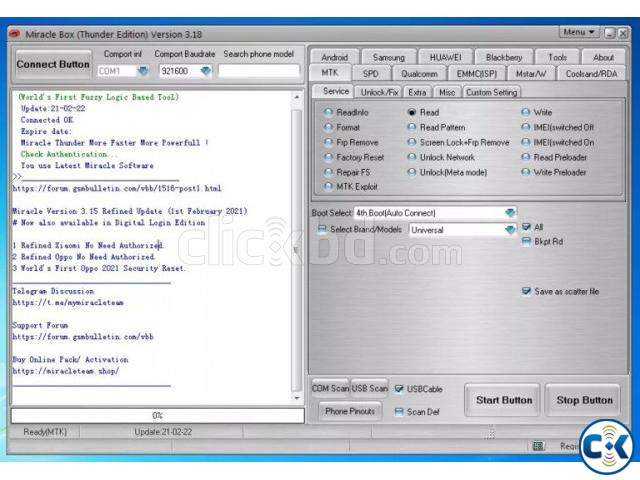Switch to the Mstar/W tab
The image size is (640, 480).
(531, 74)
